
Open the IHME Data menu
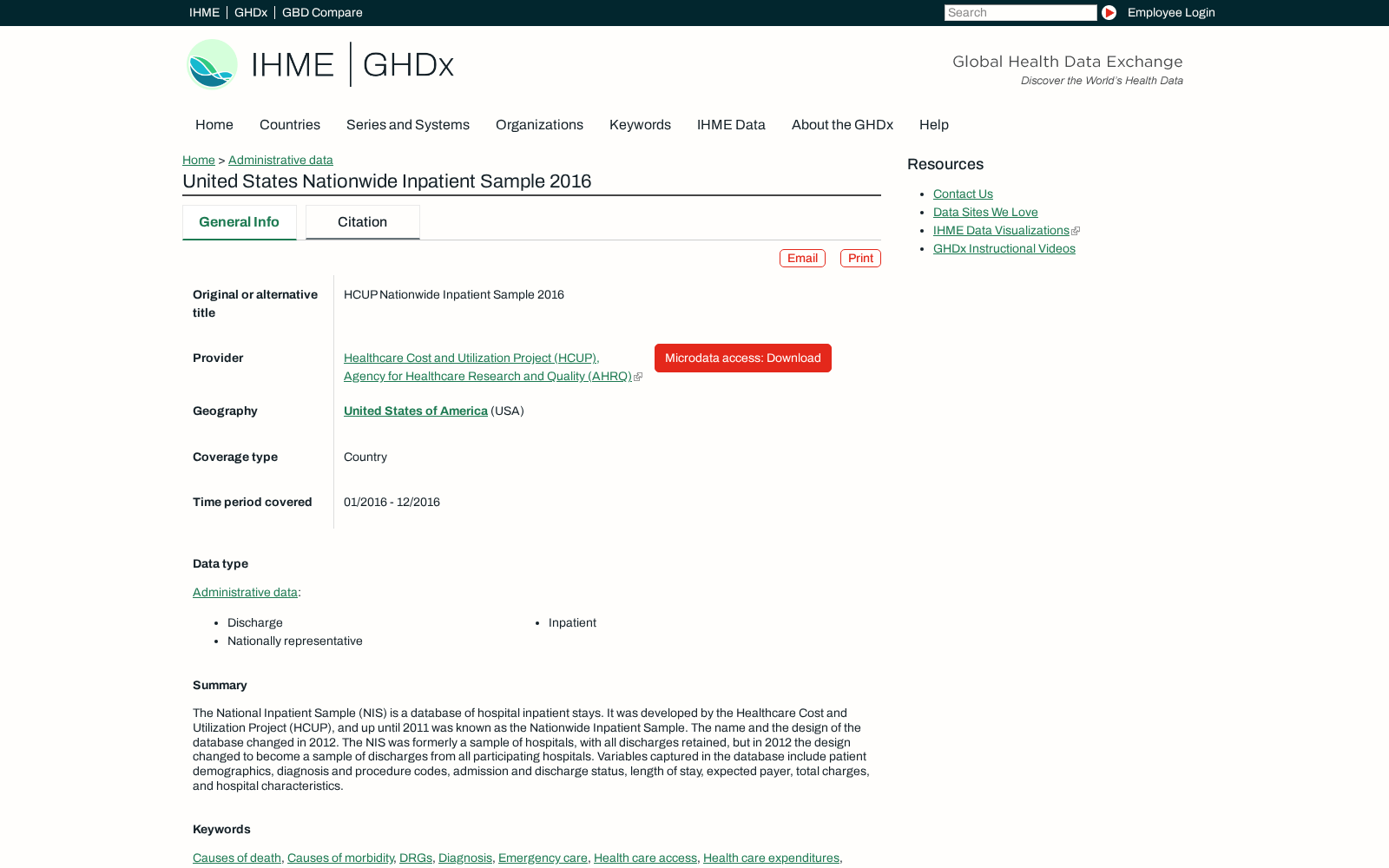(x=731, y=125)
